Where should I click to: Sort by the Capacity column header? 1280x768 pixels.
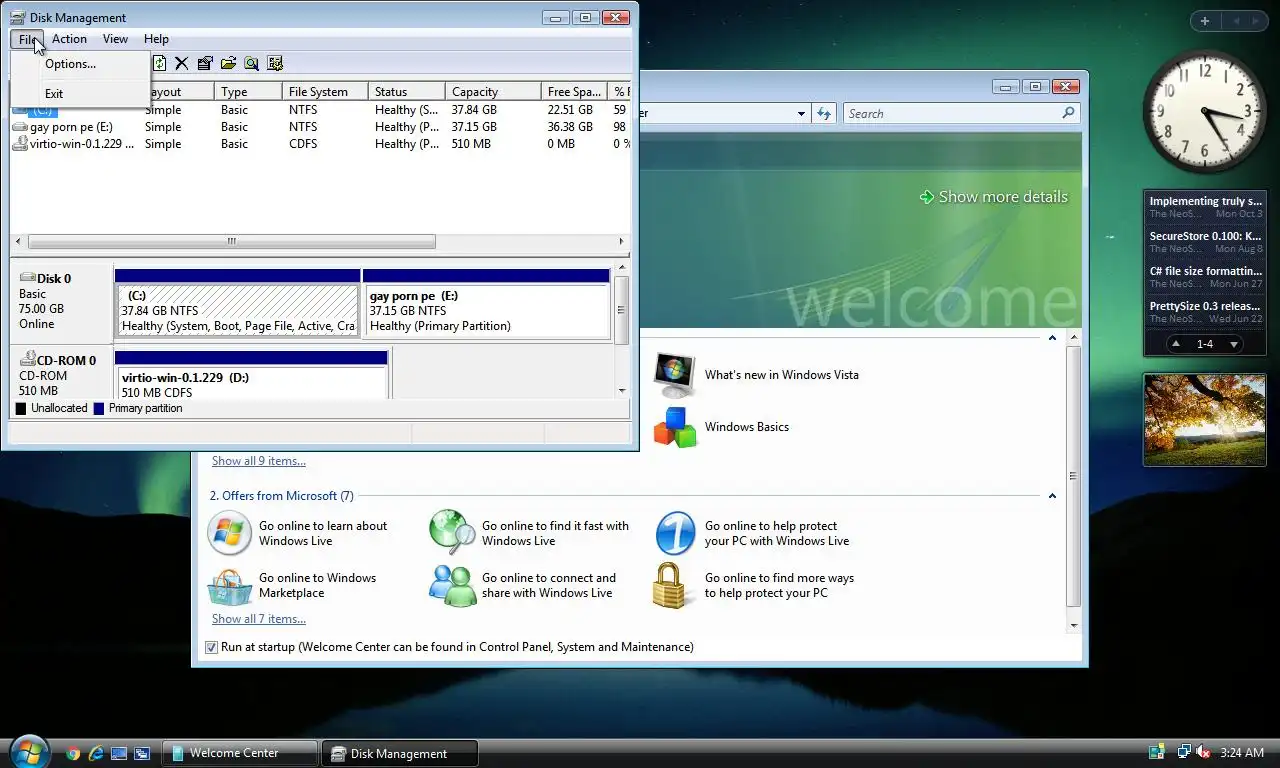pyautogui.click(x=493, y=91)
